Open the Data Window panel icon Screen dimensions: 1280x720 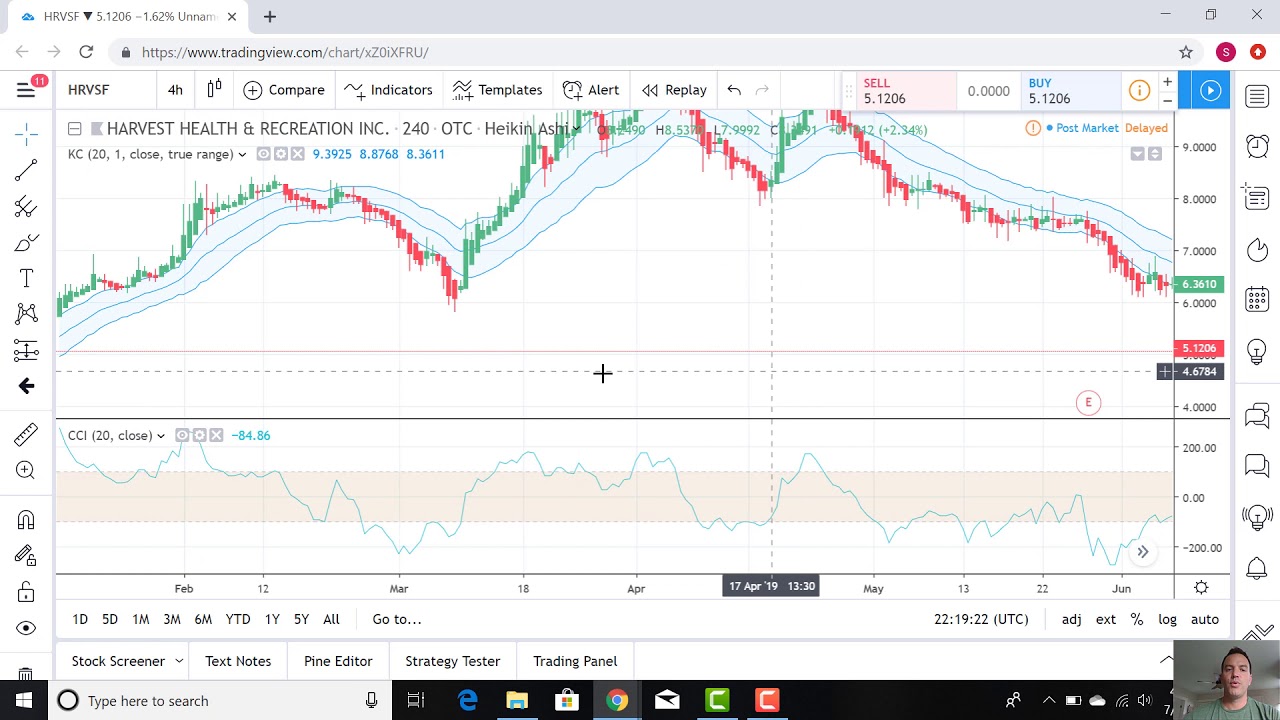(x=1257, y=197)
